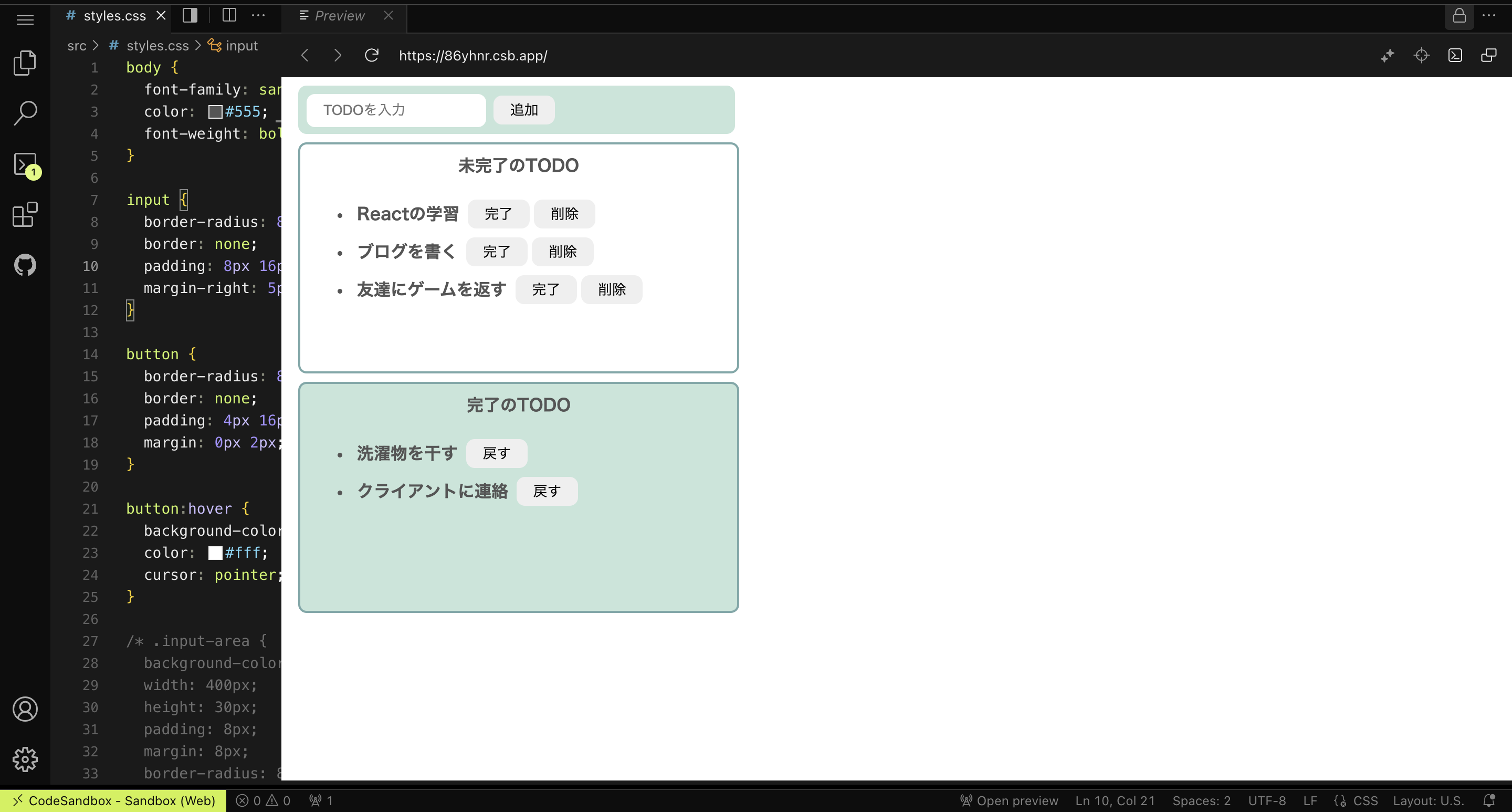
Task: Click the #555 color swatch on line 3
Action: pos(215,111)
